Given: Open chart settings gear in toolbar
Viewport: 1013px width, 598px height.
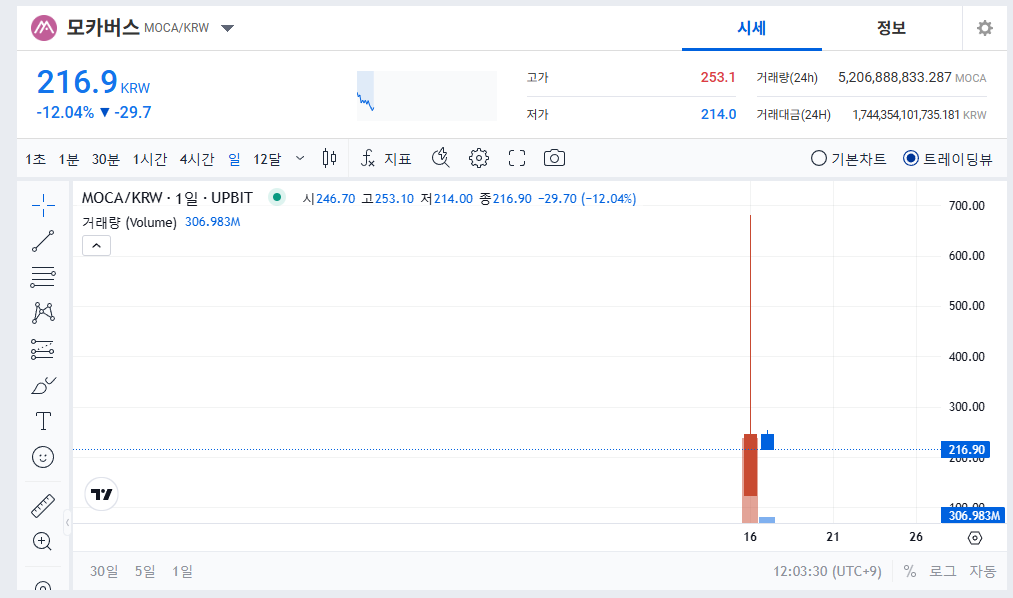Looking at the screenshot, I should [x=479, y=158].
